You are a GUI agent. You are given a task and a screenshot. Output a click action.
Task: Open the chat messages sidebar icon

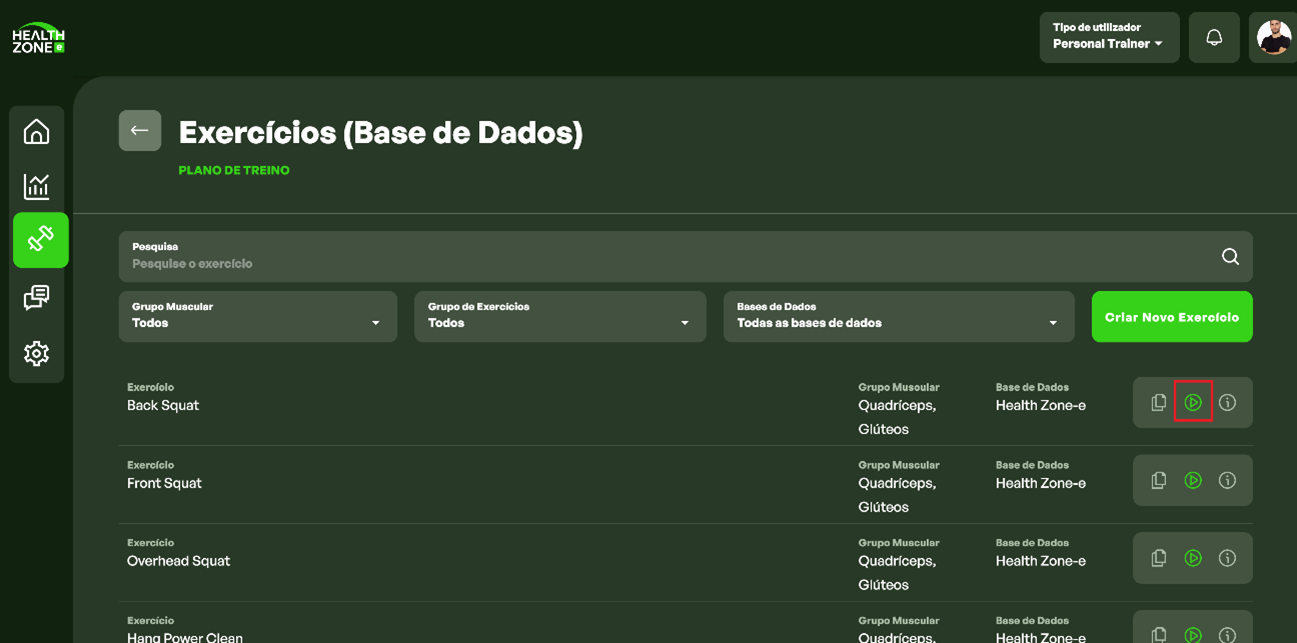pos(37,297)
